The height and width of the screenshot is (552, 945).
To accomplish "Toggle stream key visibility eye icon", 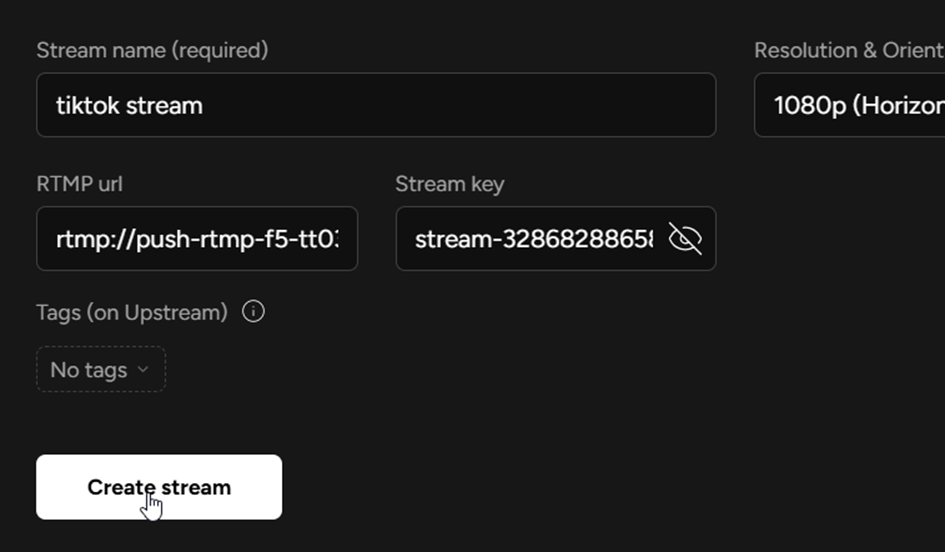I will click(x=685, y=239).
